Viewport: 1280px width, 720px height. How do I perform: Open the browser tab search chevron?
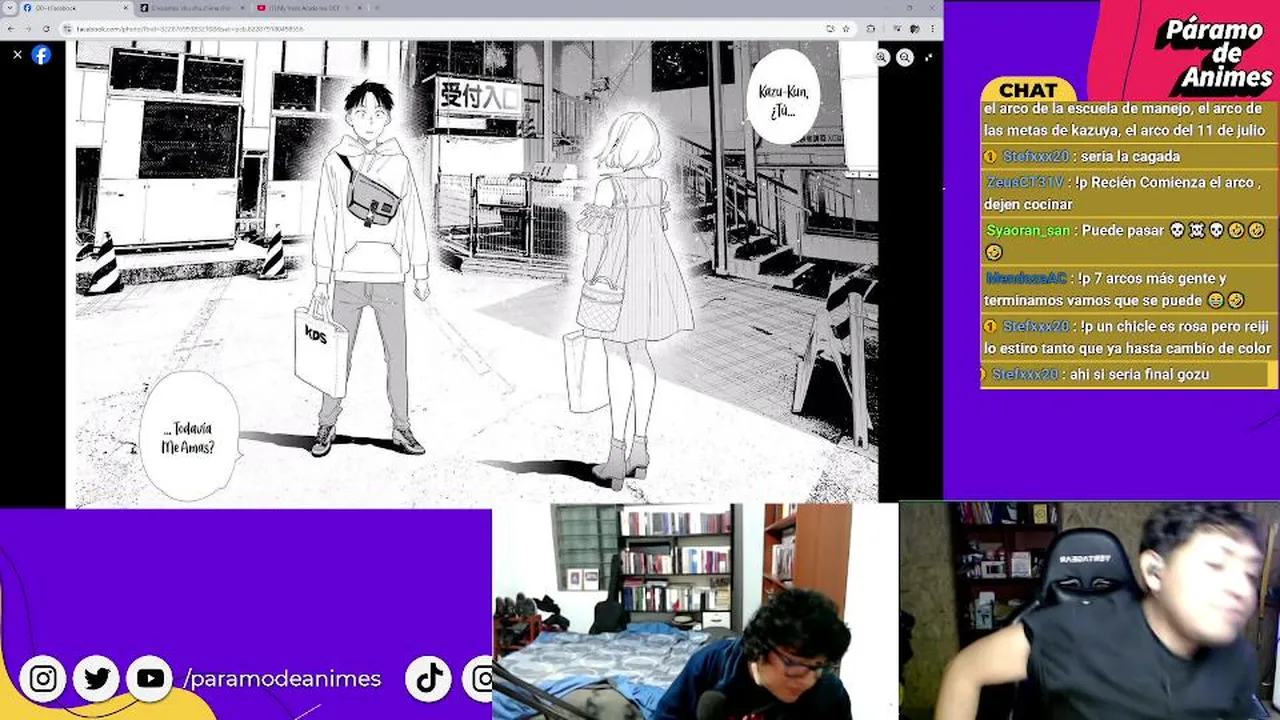point(9,8)
